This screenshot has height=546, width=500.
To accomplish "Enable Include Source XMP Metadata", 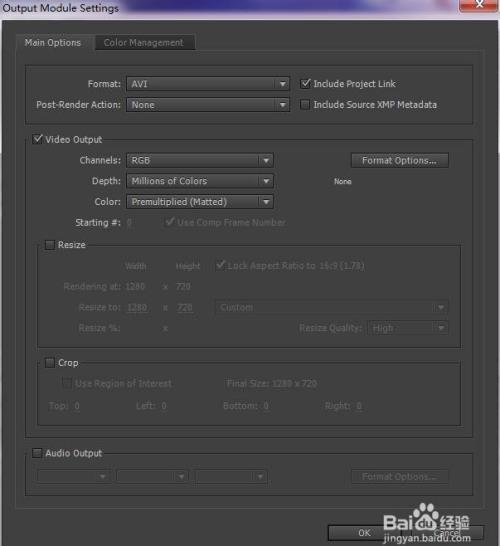I will pos(305,104).
